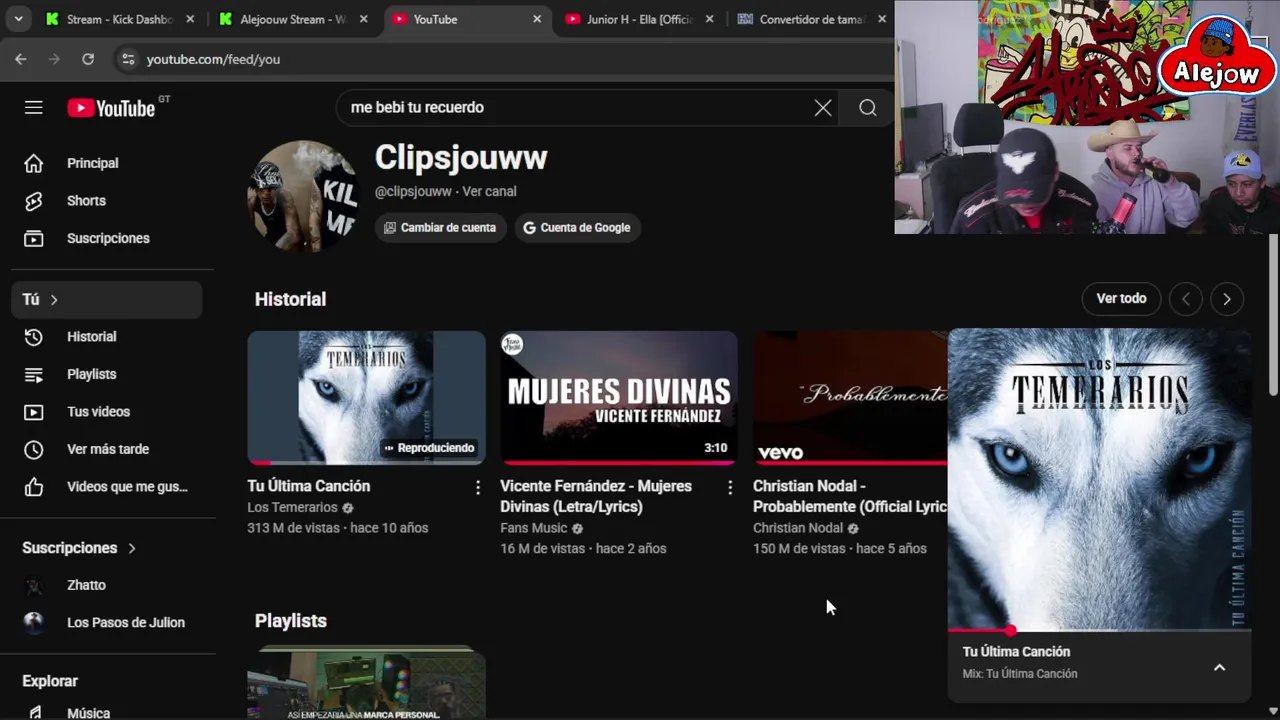
Task: Run search with the magnifier button
Action: pyautogui.click(x=868, y=108)
